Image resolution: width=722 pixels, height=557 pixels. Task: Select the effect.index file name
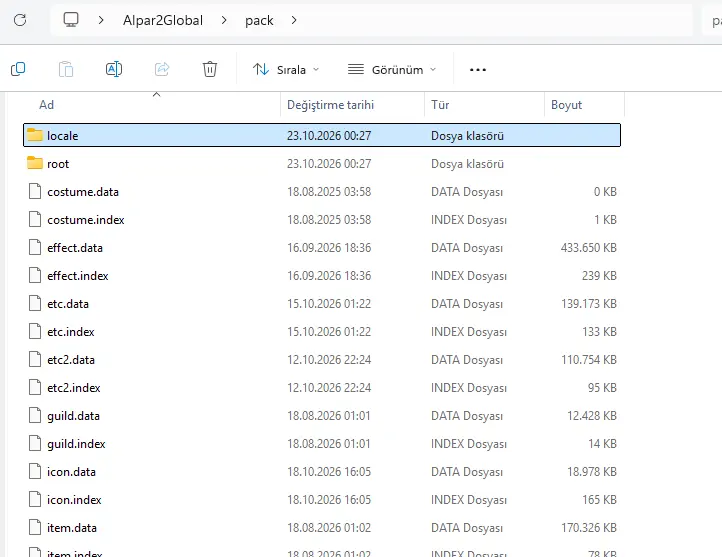(77, 276)
